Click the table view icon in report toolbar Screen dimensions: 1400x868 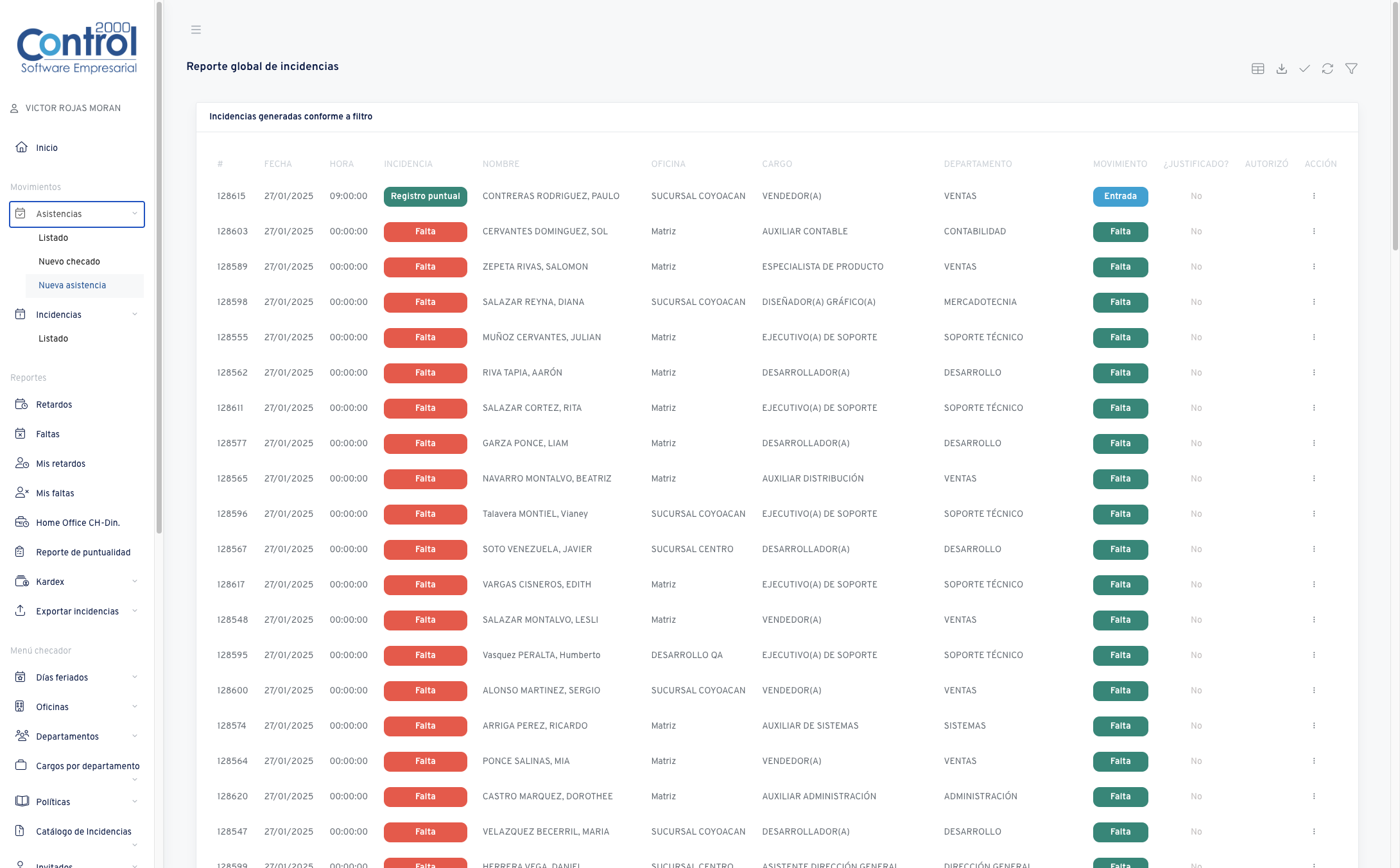tap(1257, 69)
